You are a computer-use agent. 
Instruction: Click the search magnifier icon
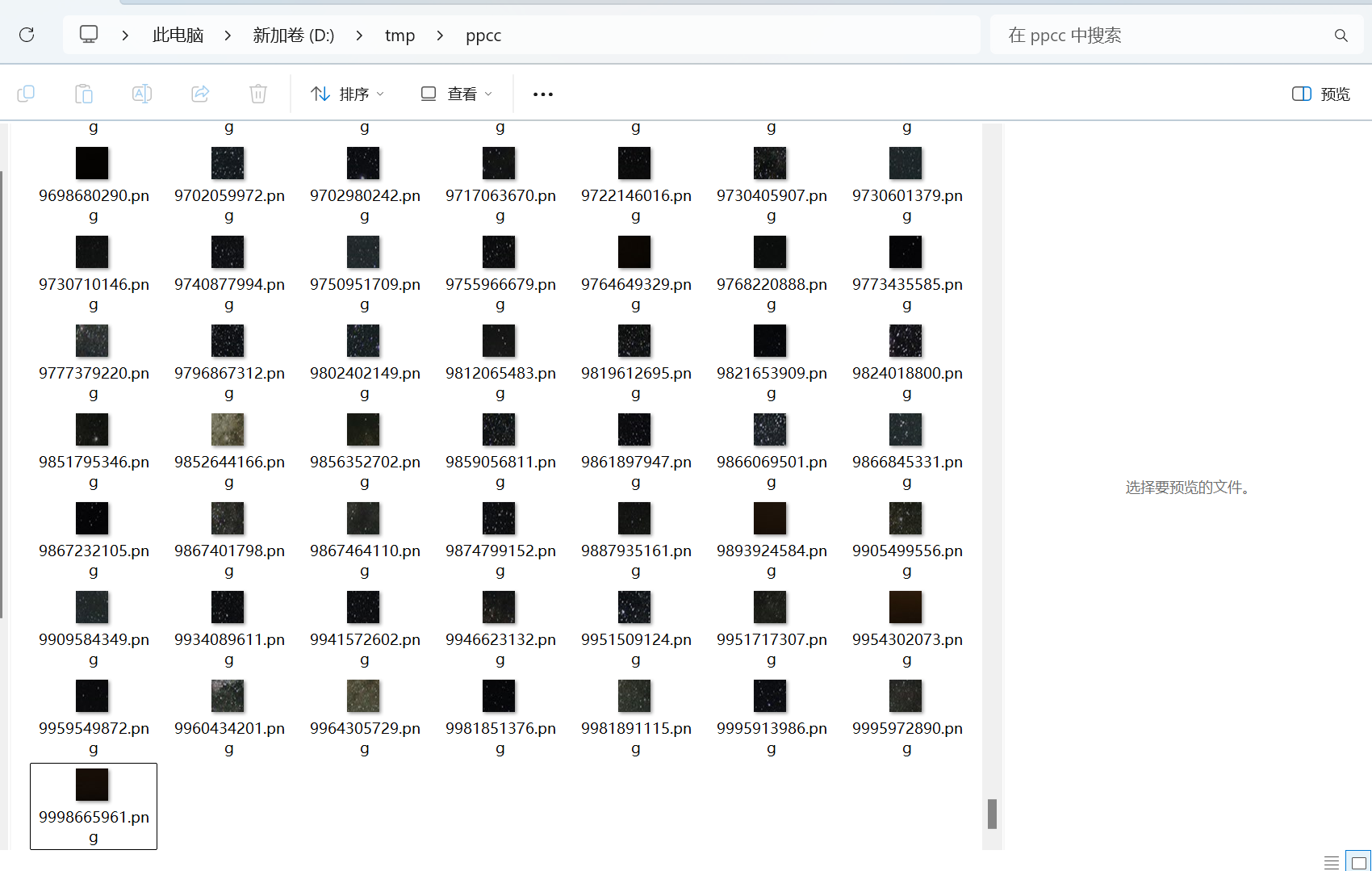(x=1341, y=36)
